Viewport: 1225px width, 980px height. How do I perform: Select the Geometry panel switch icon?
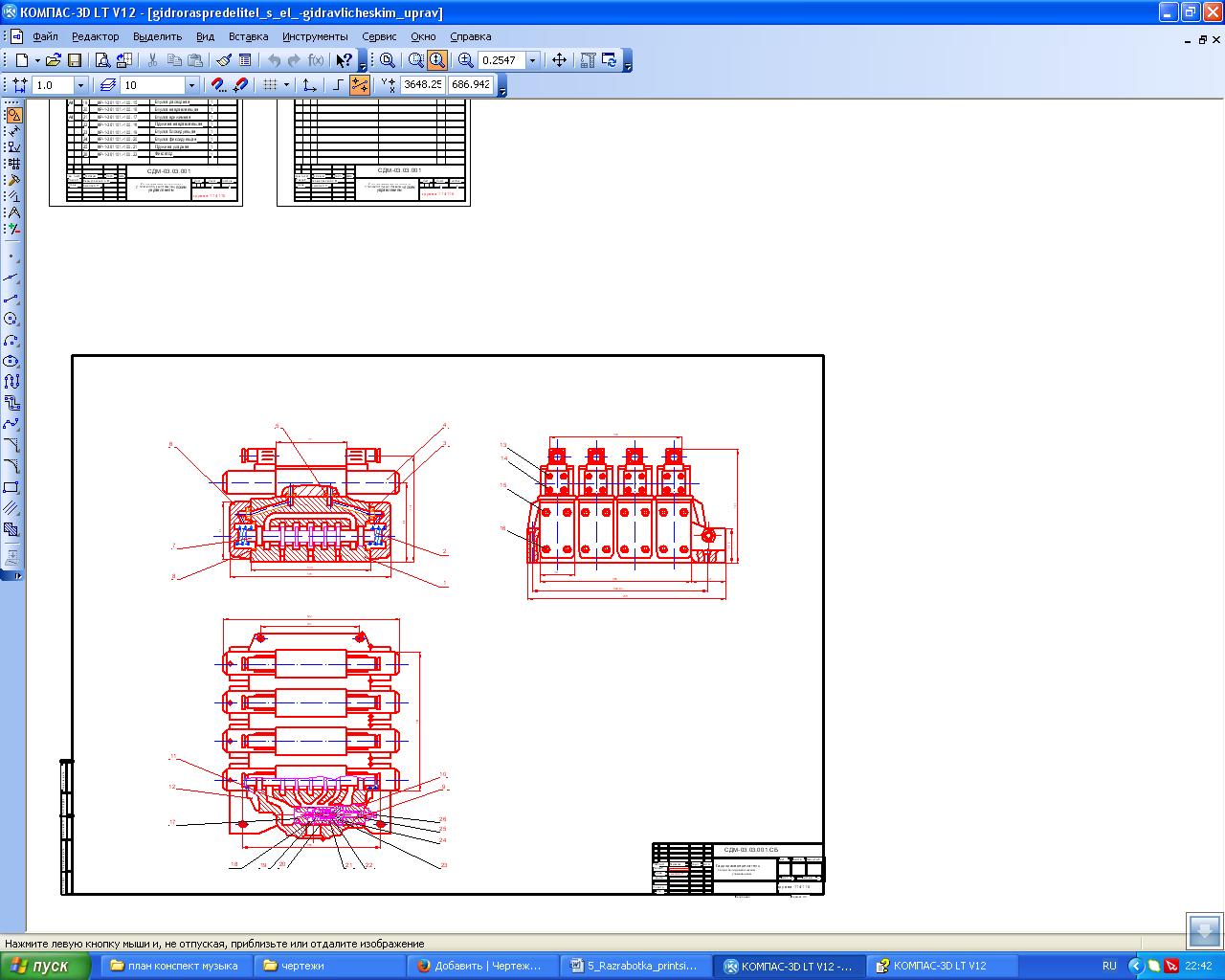12,115
